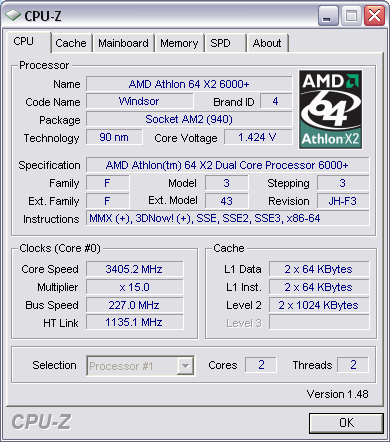Click the CPU-Z title bar app icon
The image size is (390, 442).
[13, 15]
